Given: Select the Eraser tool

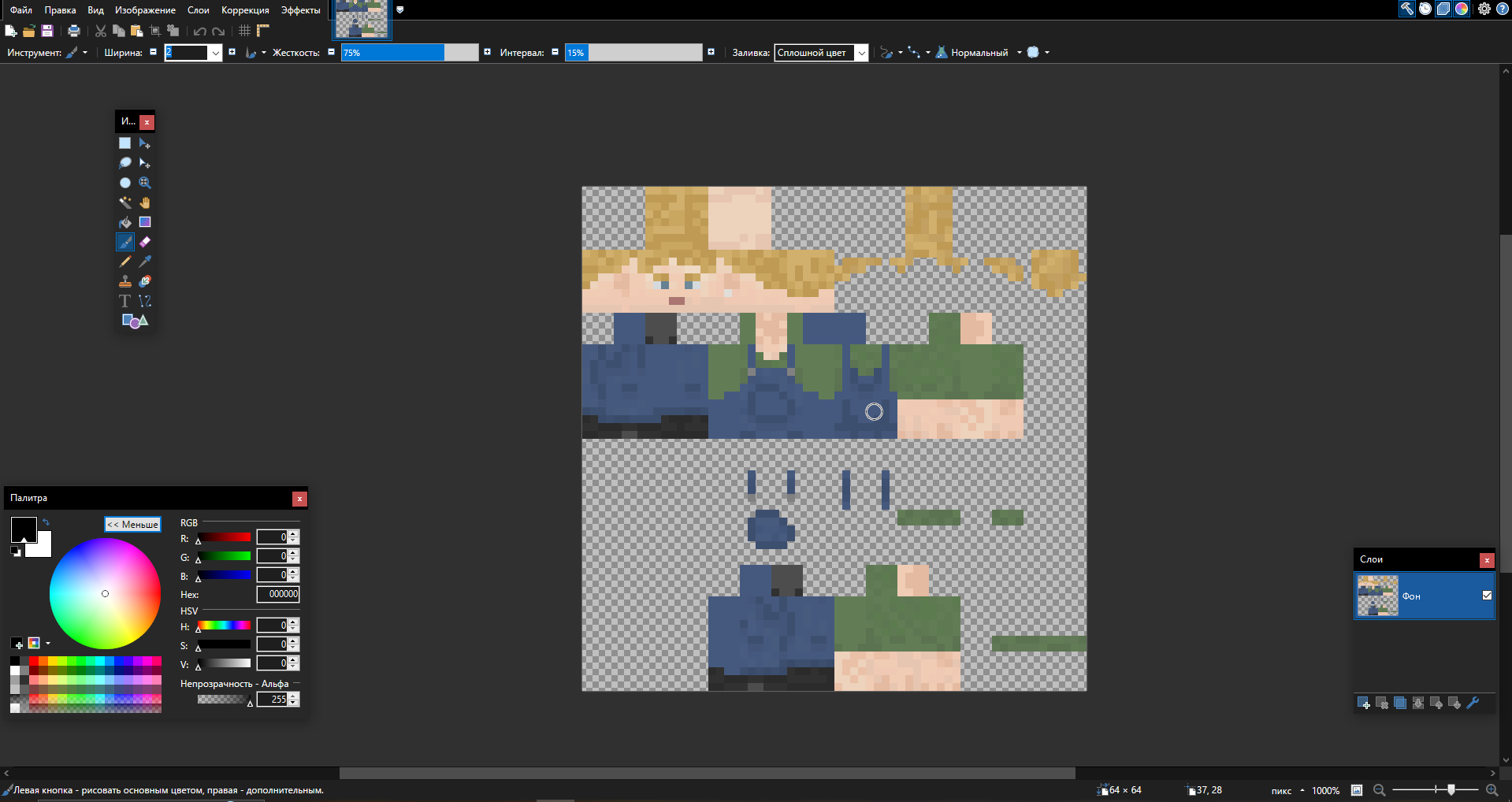Looking at the screenshot, I should coord(145,242).
